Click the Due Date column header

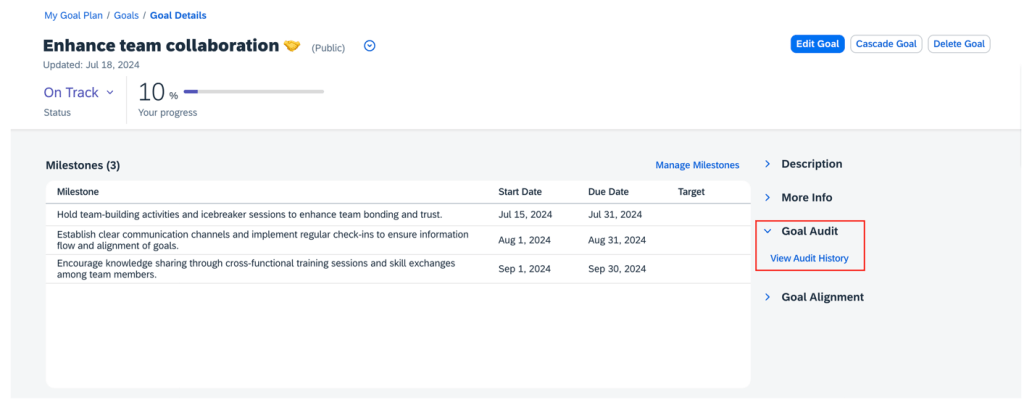(608, 191)
